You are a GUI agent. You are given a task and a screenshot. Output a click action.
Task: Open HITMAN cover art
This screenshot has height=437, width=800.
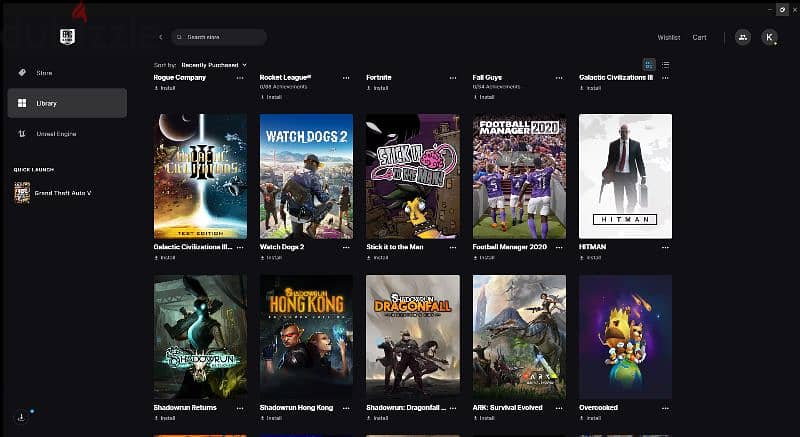click(x=626, y=176)
